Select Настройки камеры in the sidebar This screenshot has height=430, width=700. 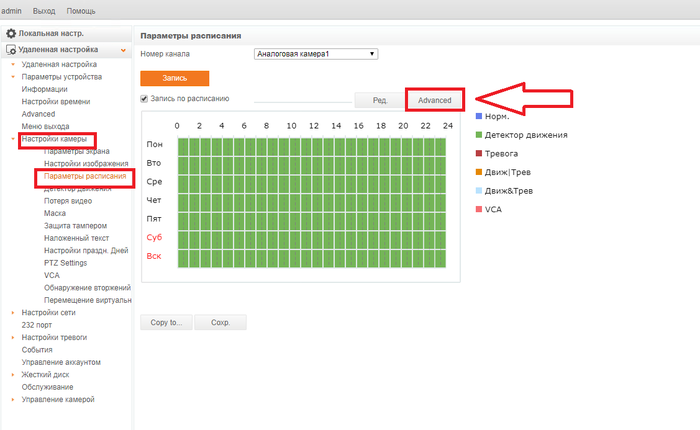pos(54,139)
